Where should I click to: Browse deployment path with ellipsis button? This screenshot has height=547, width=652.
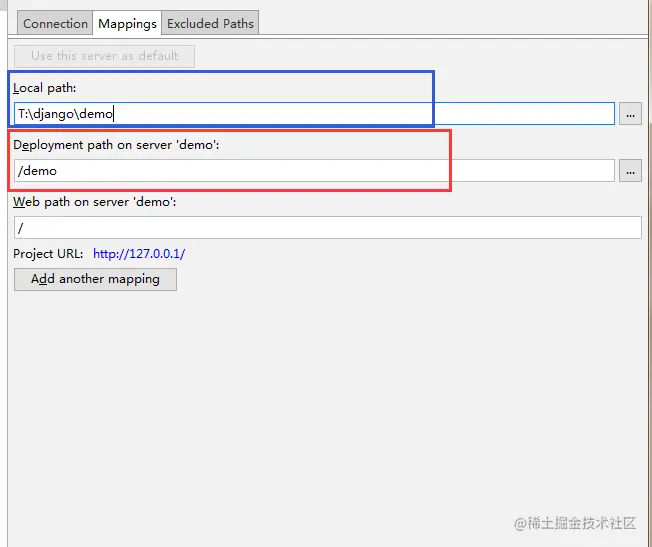pyautogui.click(x=630, y=171)
